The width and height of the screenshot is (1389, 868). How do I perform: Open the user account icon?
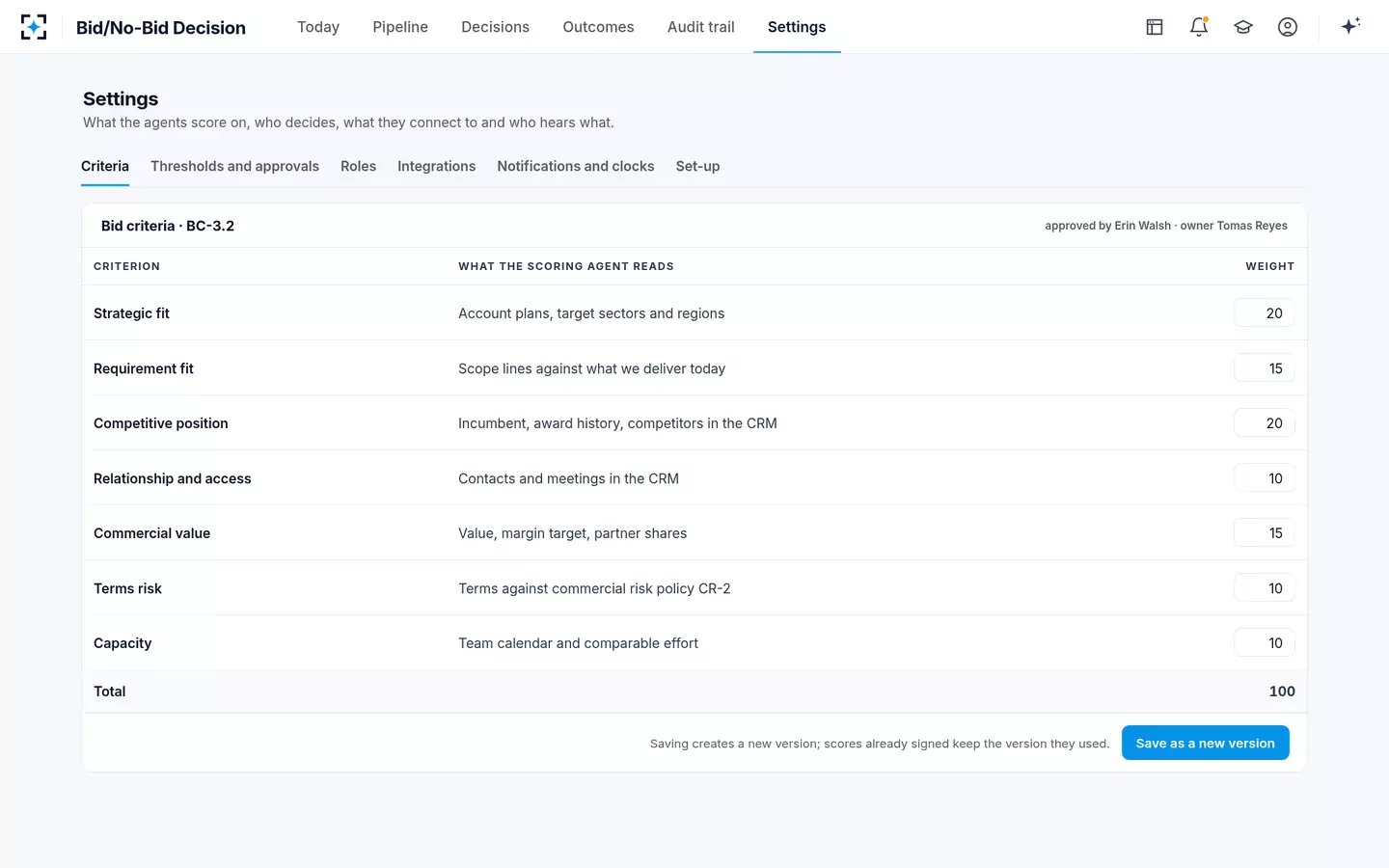click(1288, 27)
